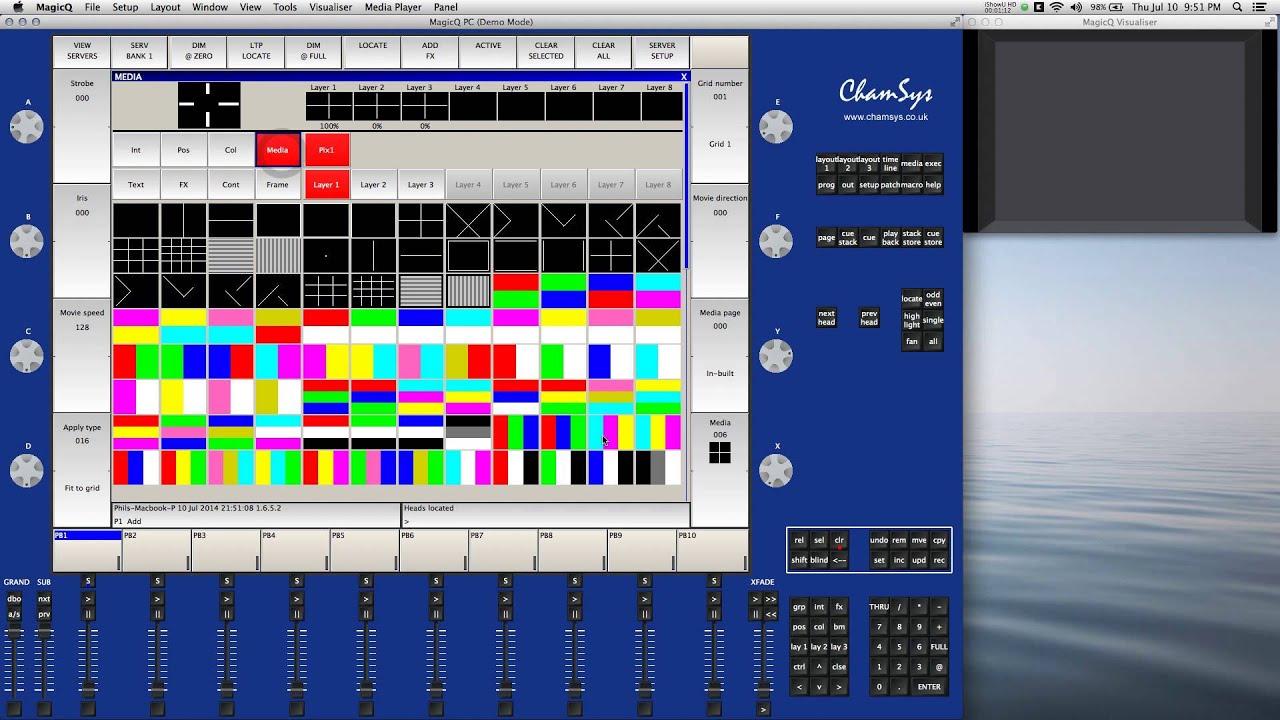Select the Pos attribute tab
This screenshot has height=720, width=1280.
183,150
